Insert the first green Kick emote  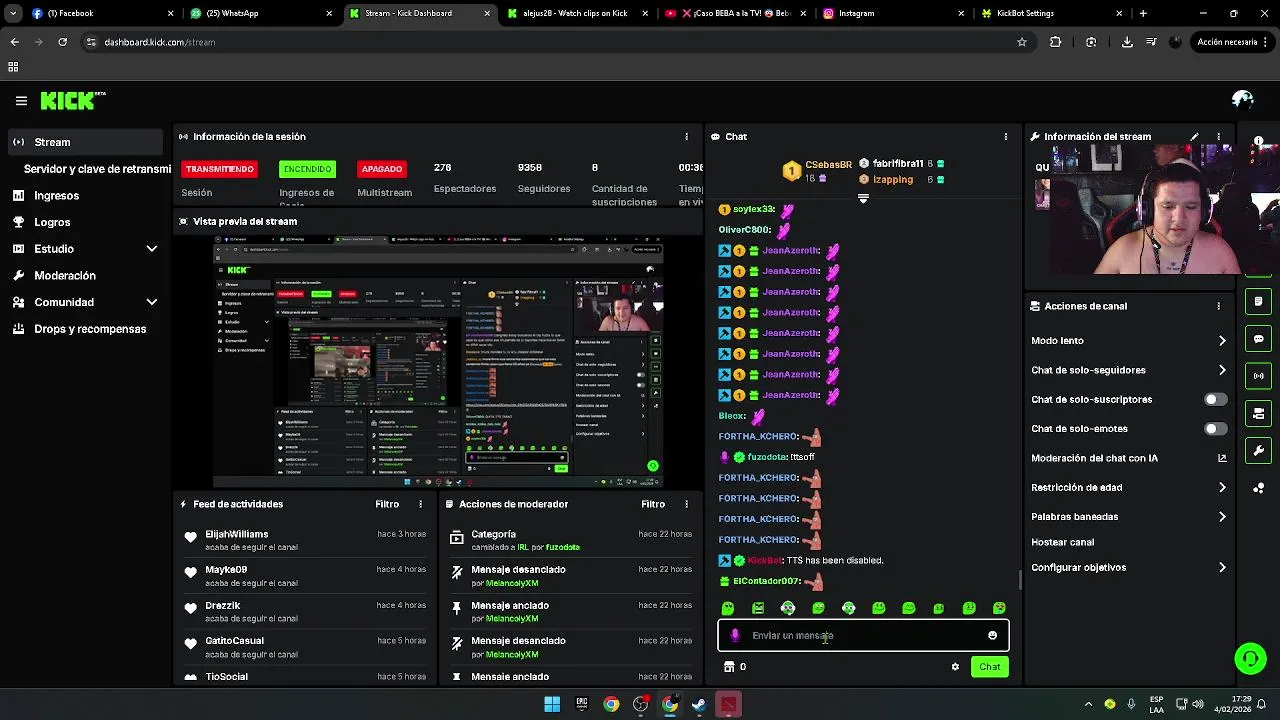click(728, 608)
